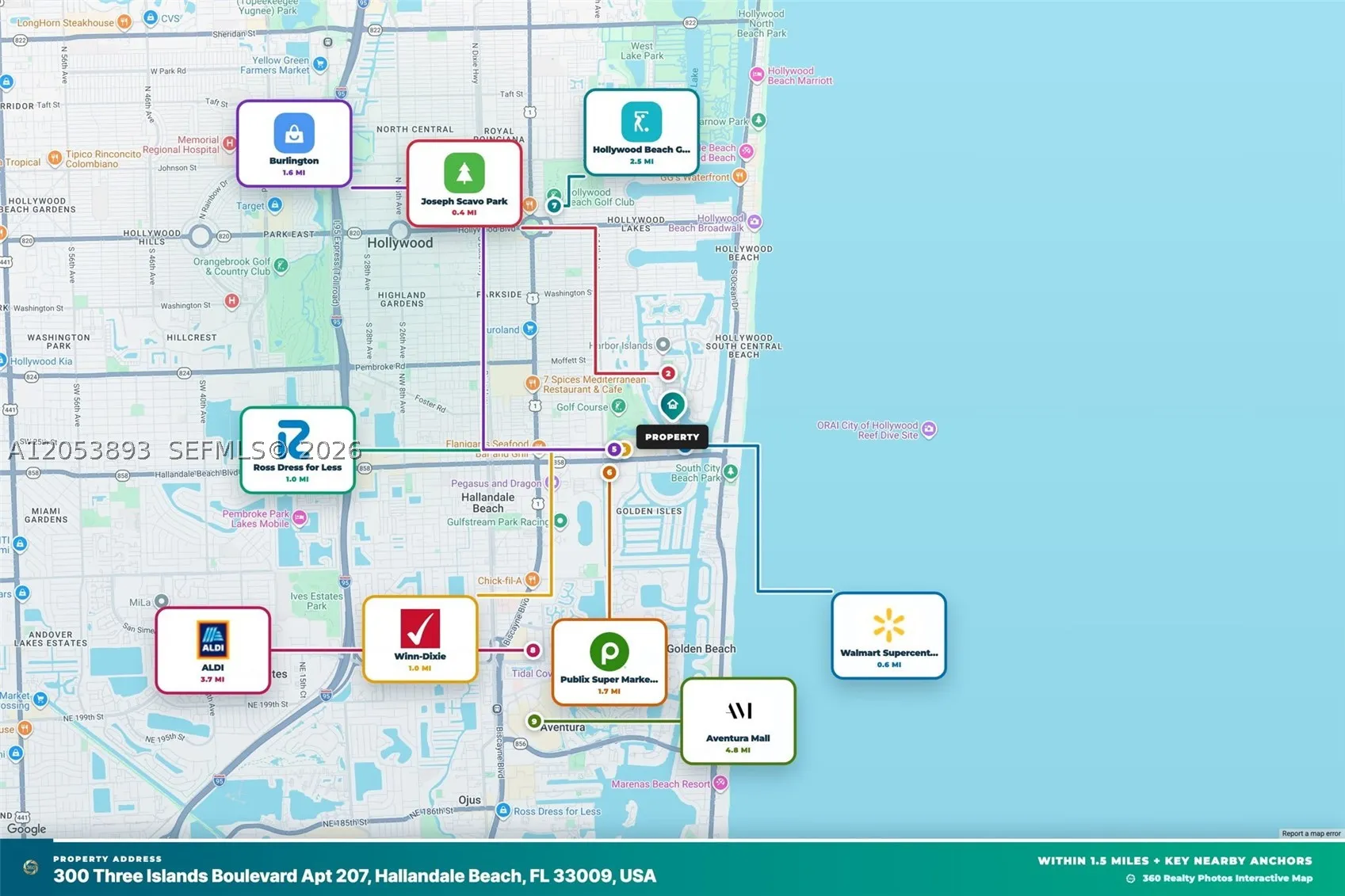
Task: Click the 7 Spices Mediterranean Restaurant pin
Action: pyautogui.click(x=532, y=383)
